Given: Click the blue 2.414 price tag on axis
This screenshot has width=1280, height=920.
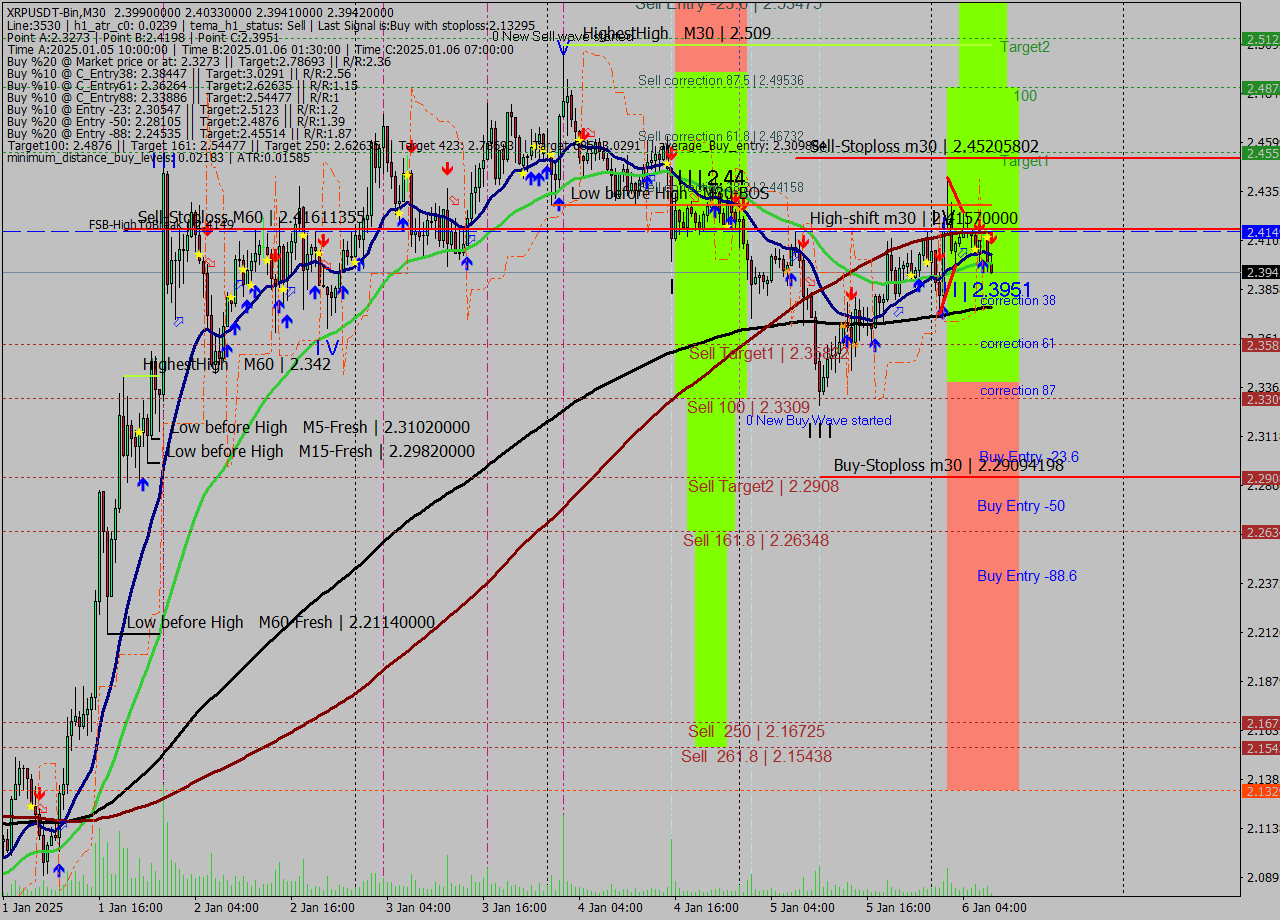Looking at the screenshot, I should [x=1260, y=232].
